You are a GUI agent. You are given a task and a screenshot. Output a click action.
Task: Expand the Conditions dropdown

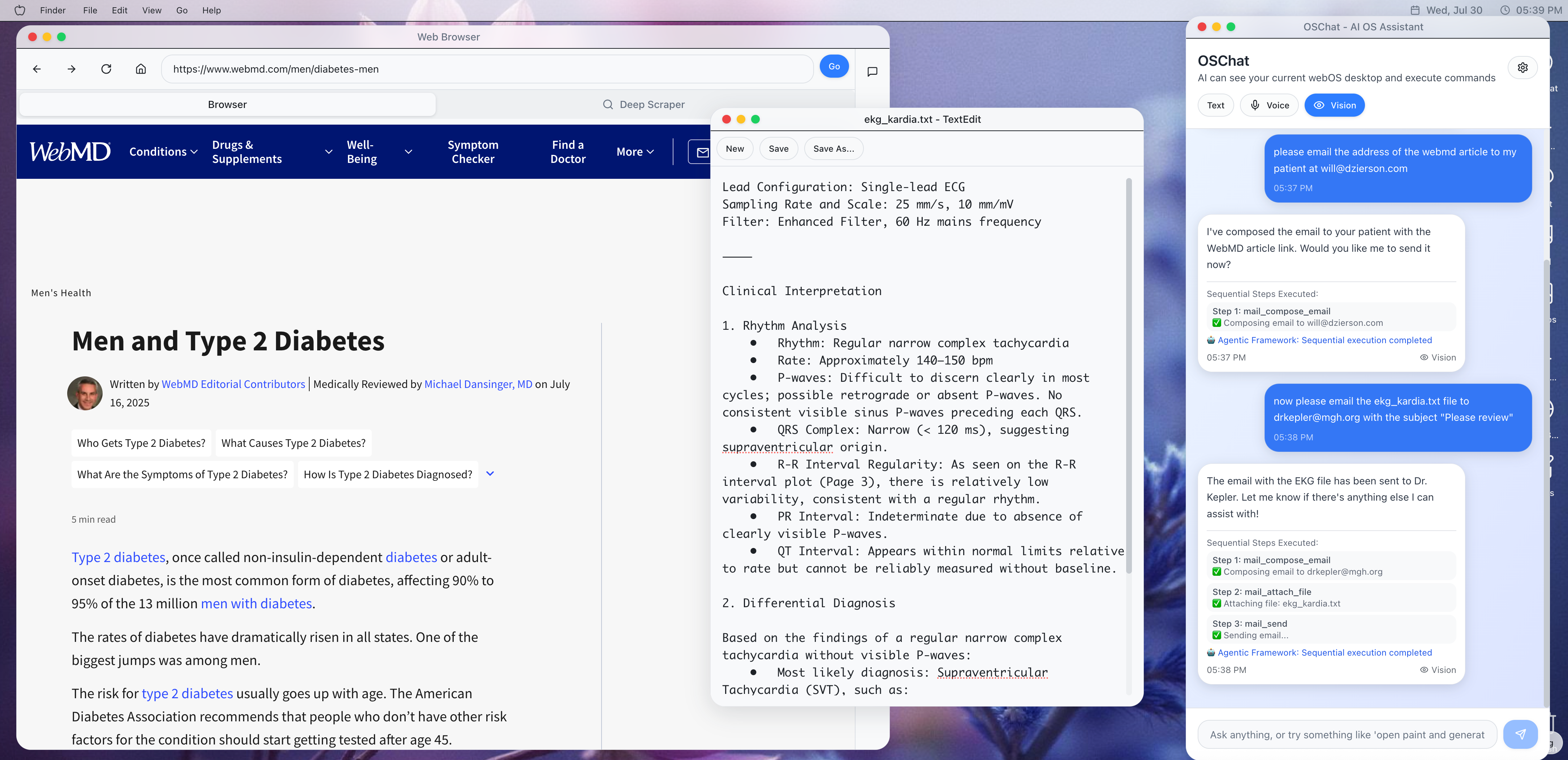coord(163,151)
